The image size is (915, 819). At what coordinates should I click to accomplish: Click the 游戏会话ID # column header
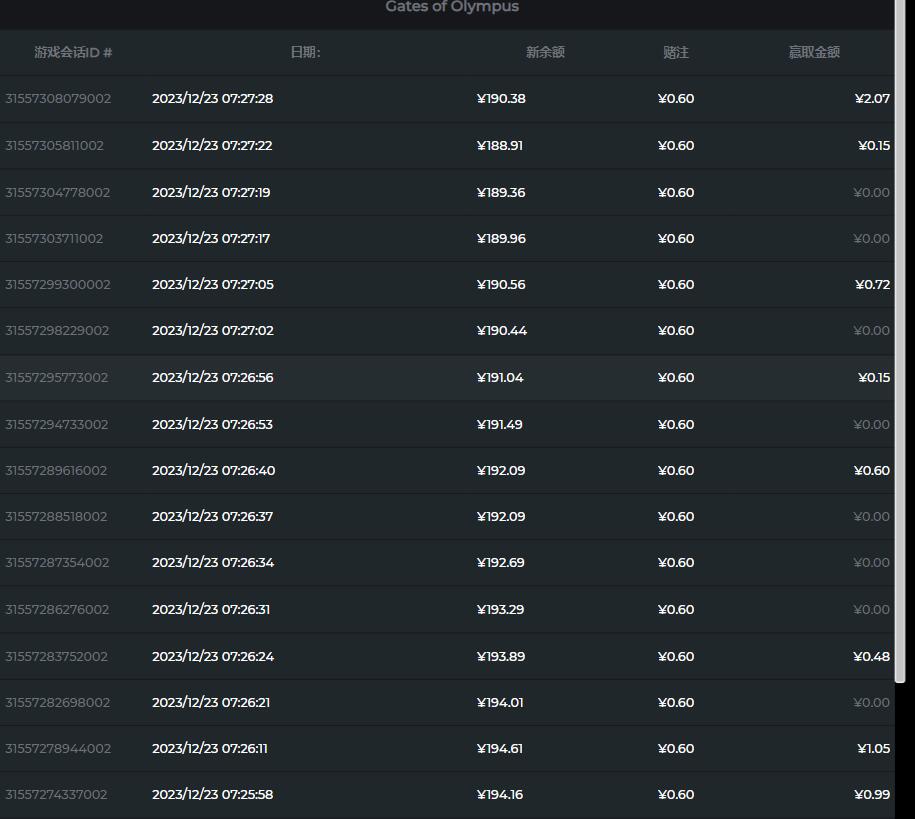pos(73,53)
